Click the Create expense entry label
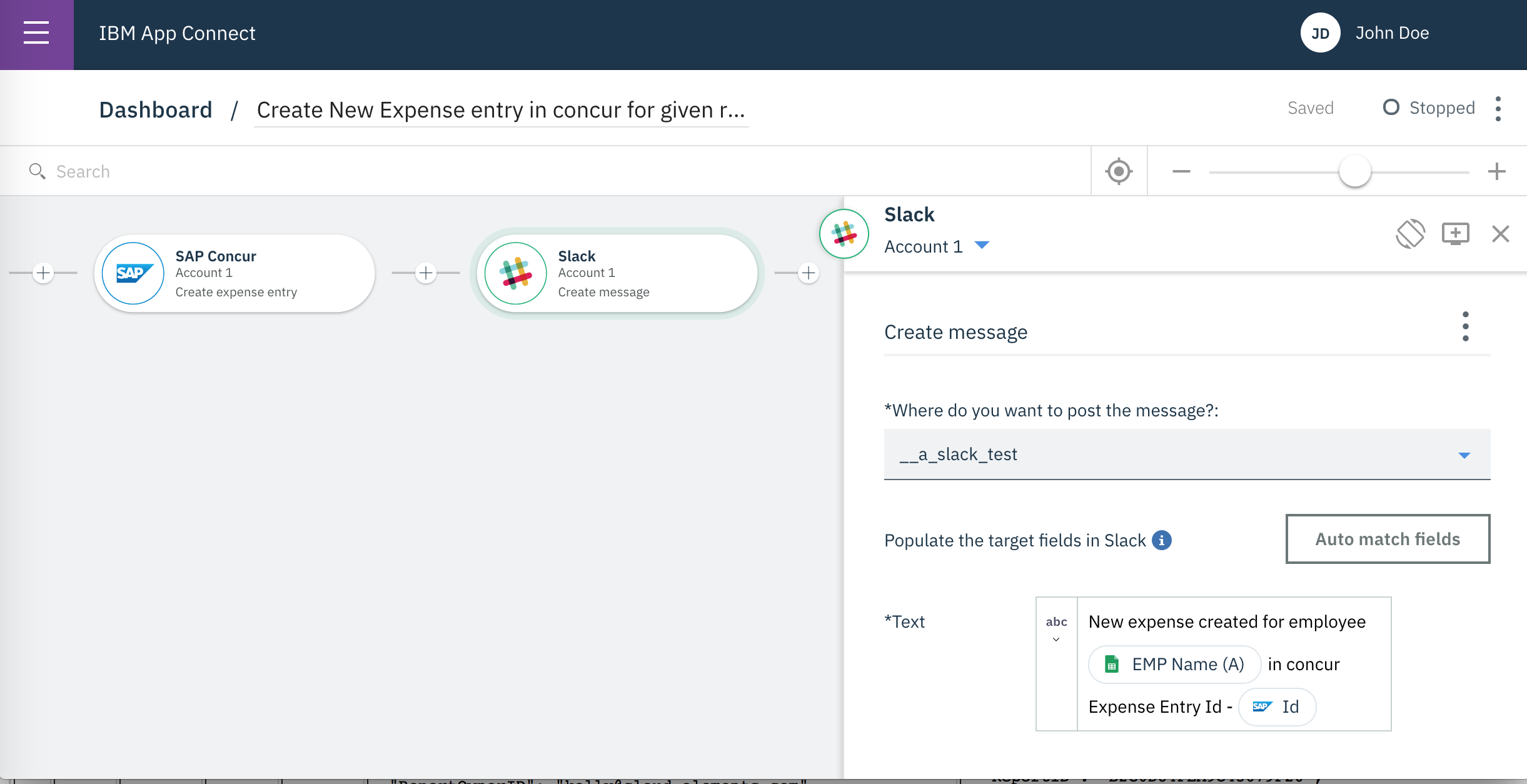 [x=236, y=292]
